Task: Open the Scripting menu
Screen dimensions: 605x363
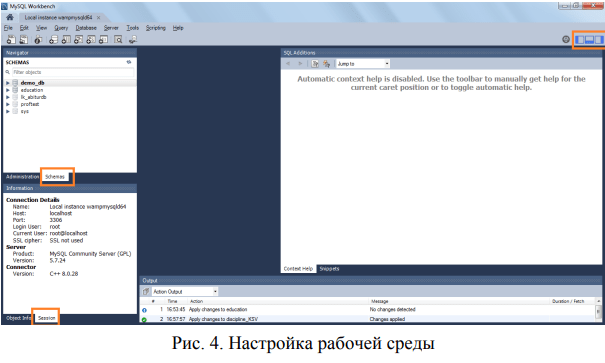Action: (155, 28)
